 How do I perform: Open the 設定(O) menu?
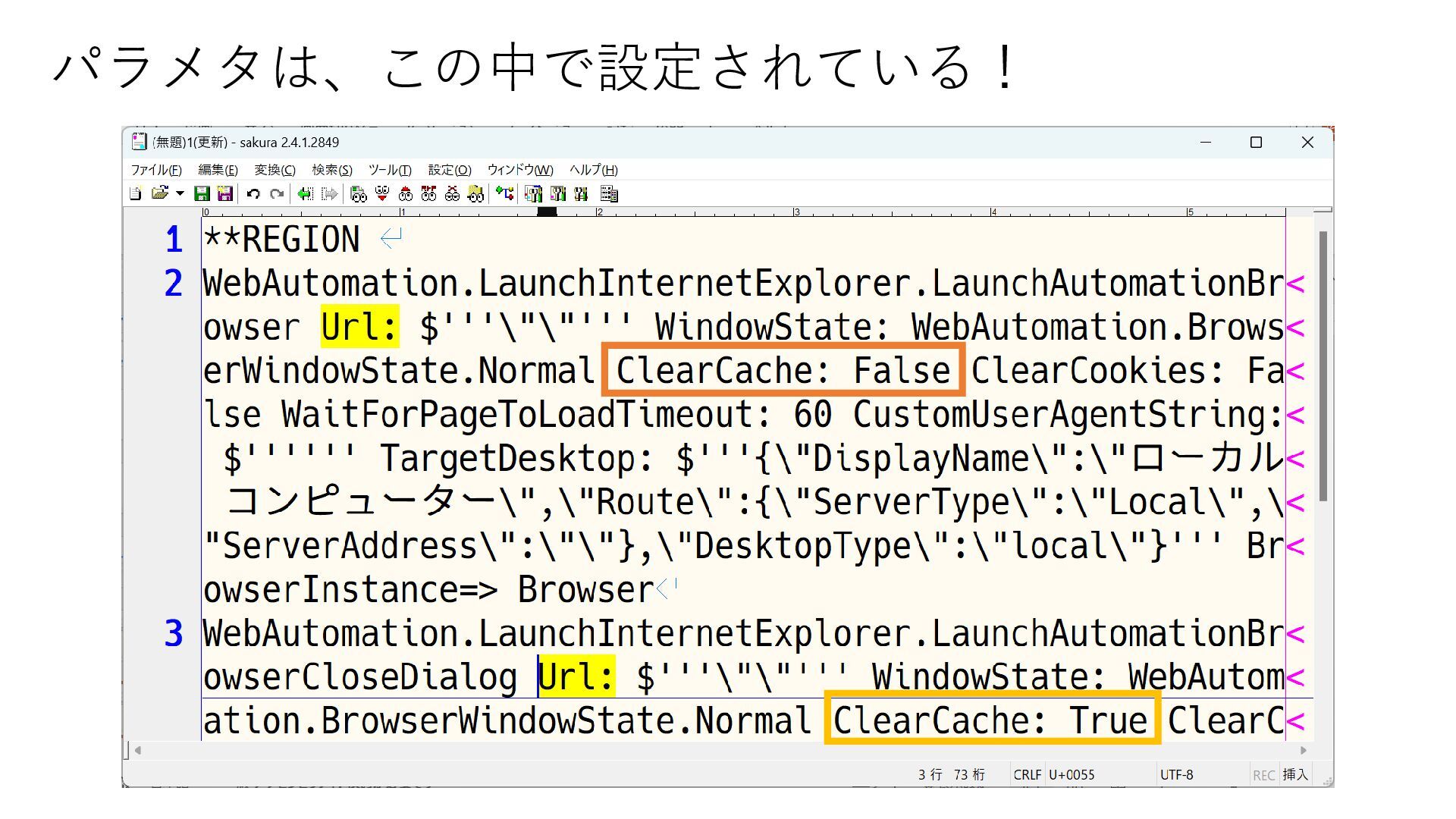[450, 170]
